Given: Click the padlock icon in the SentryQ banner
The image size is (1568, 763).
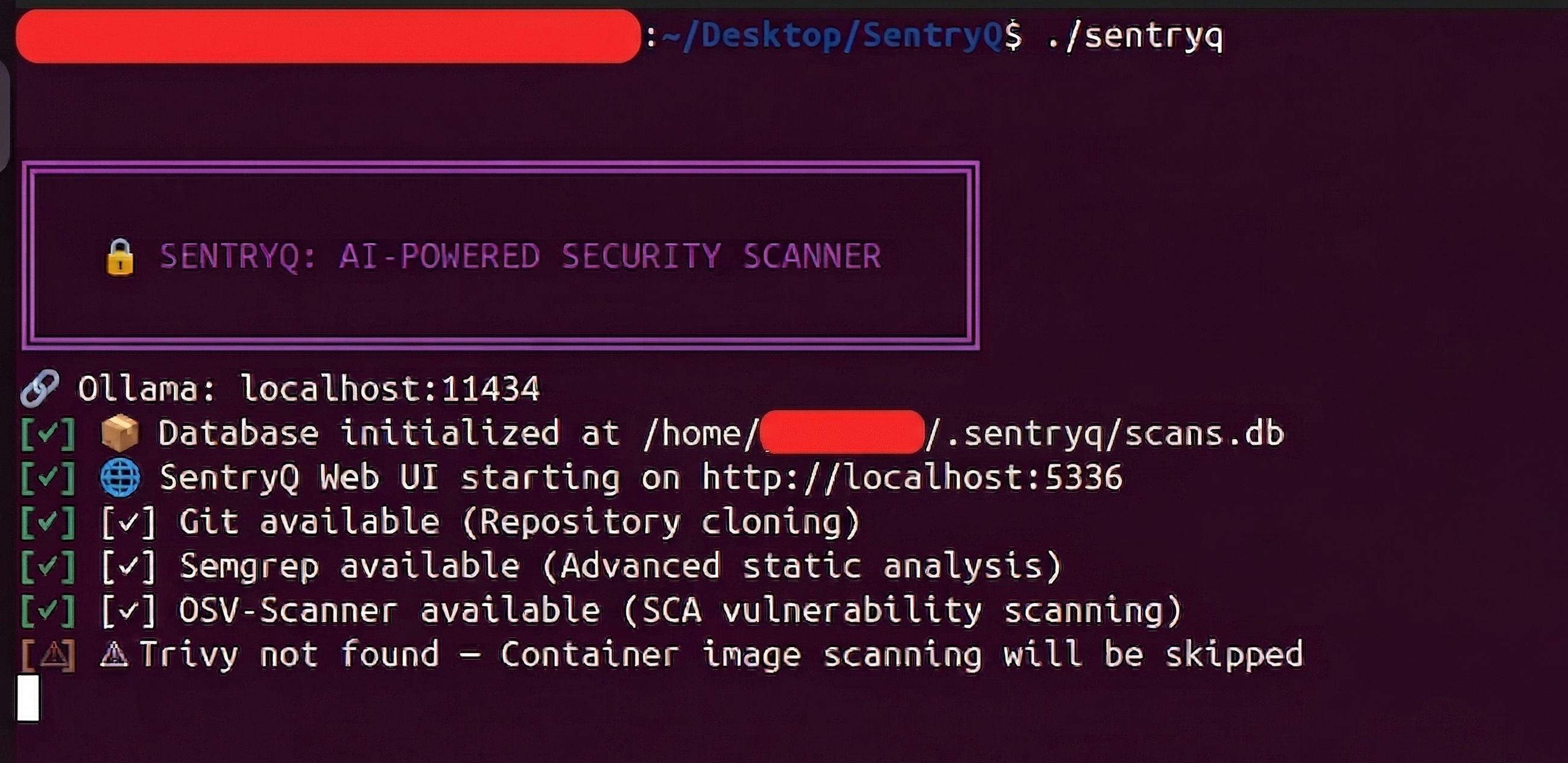Looking at the screenshot, I should coord(120,257).
